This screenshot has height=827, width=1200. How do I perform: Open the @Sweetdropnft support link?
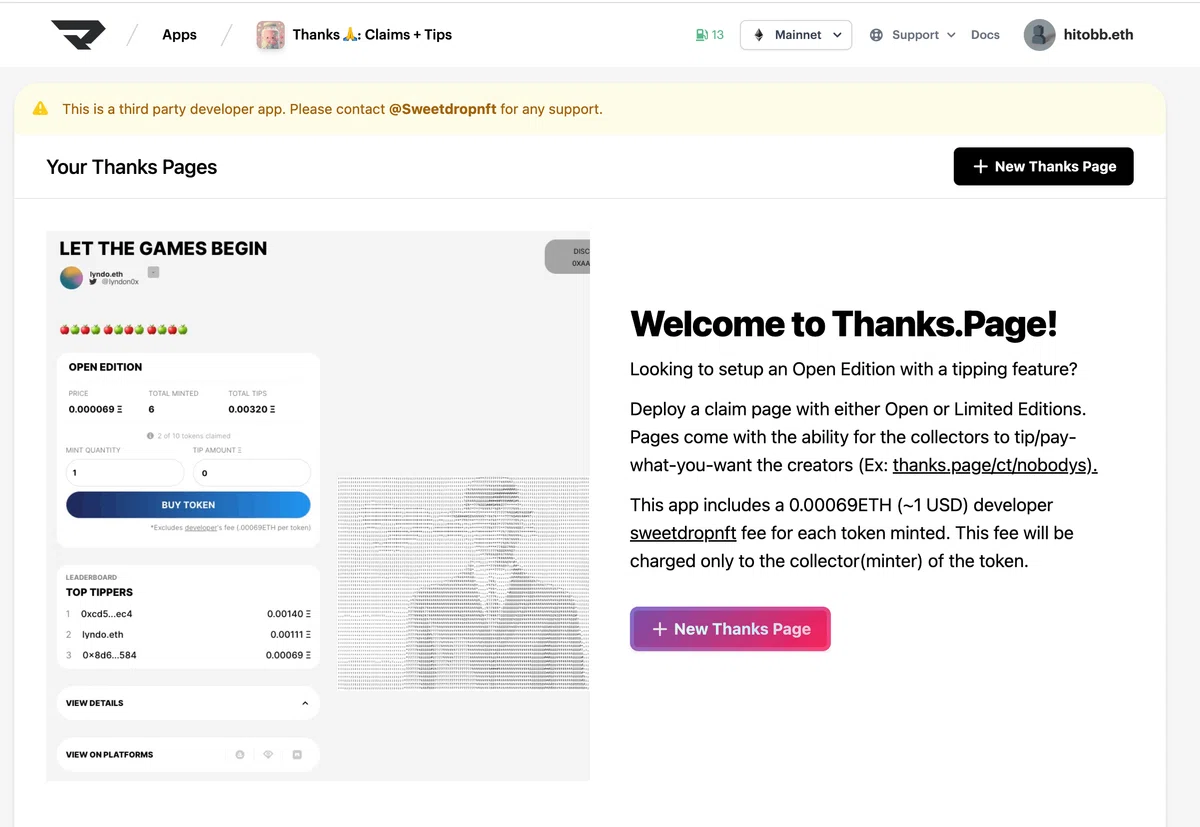click(442, 109)
